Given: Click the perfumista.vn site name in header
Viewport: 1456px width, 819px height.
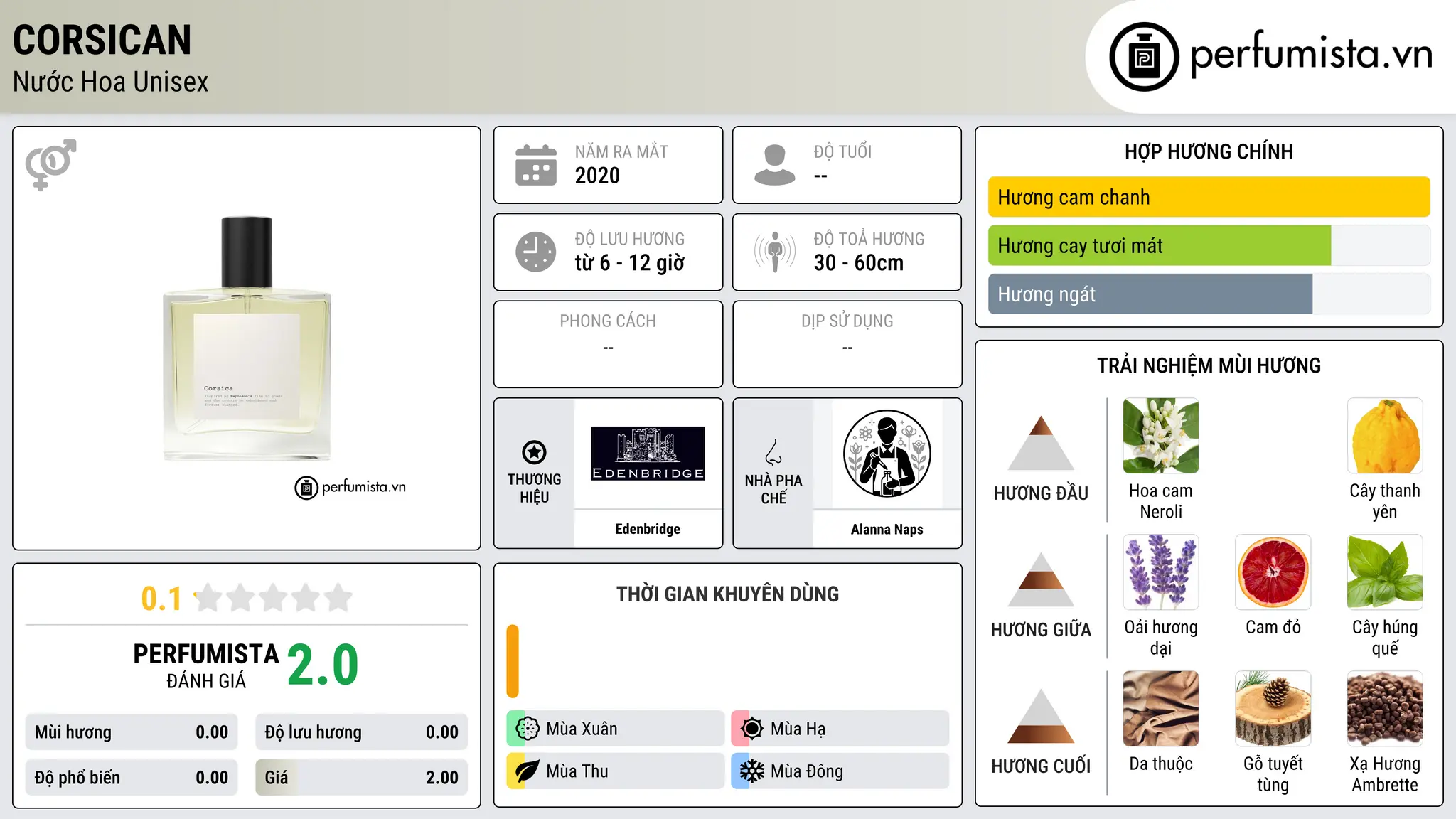Looking at the screenshot, I should coord(1311,54).
